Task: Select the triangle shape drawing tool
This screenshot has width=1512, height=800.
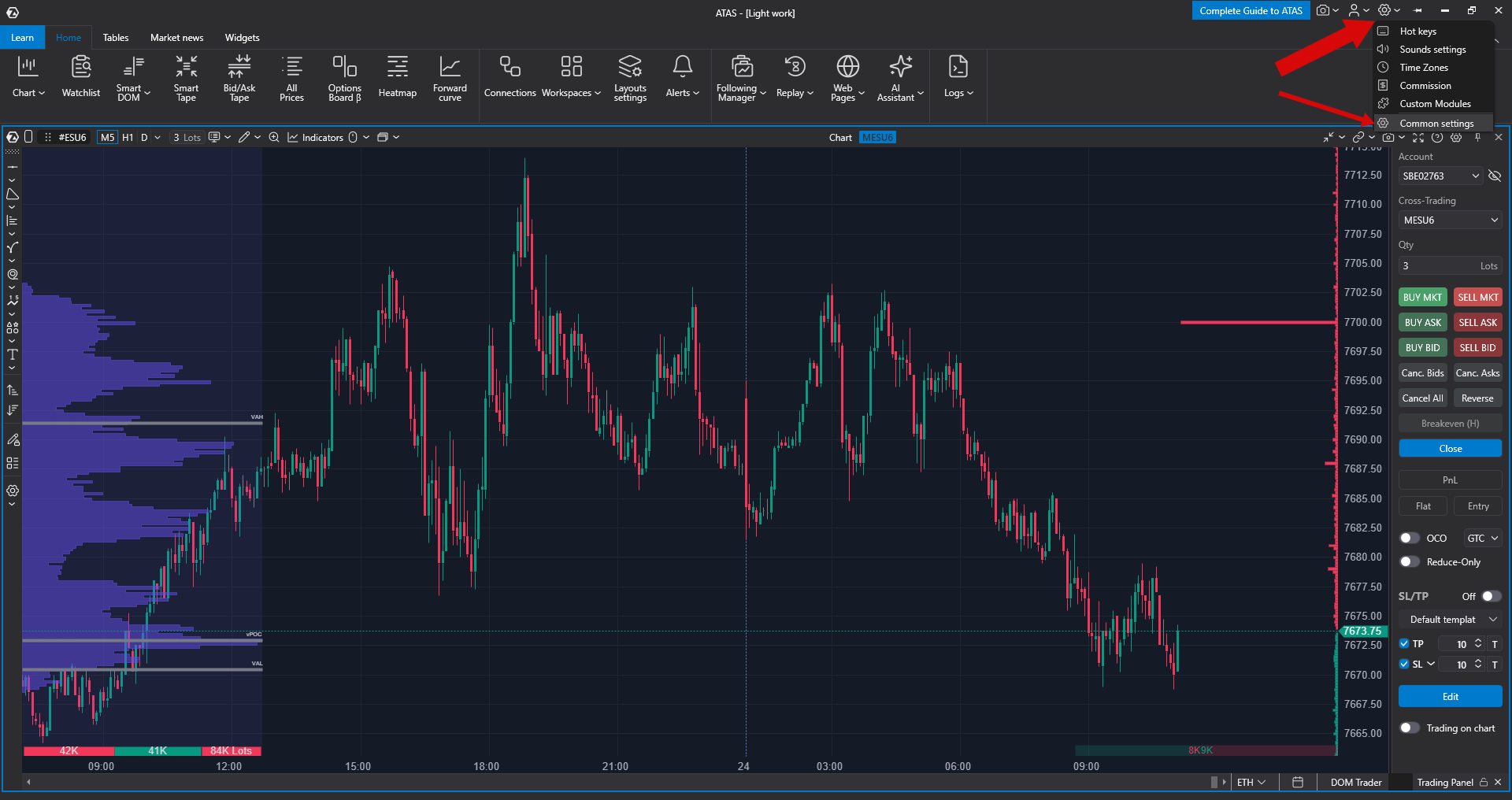Action: [x=13, y=194]
